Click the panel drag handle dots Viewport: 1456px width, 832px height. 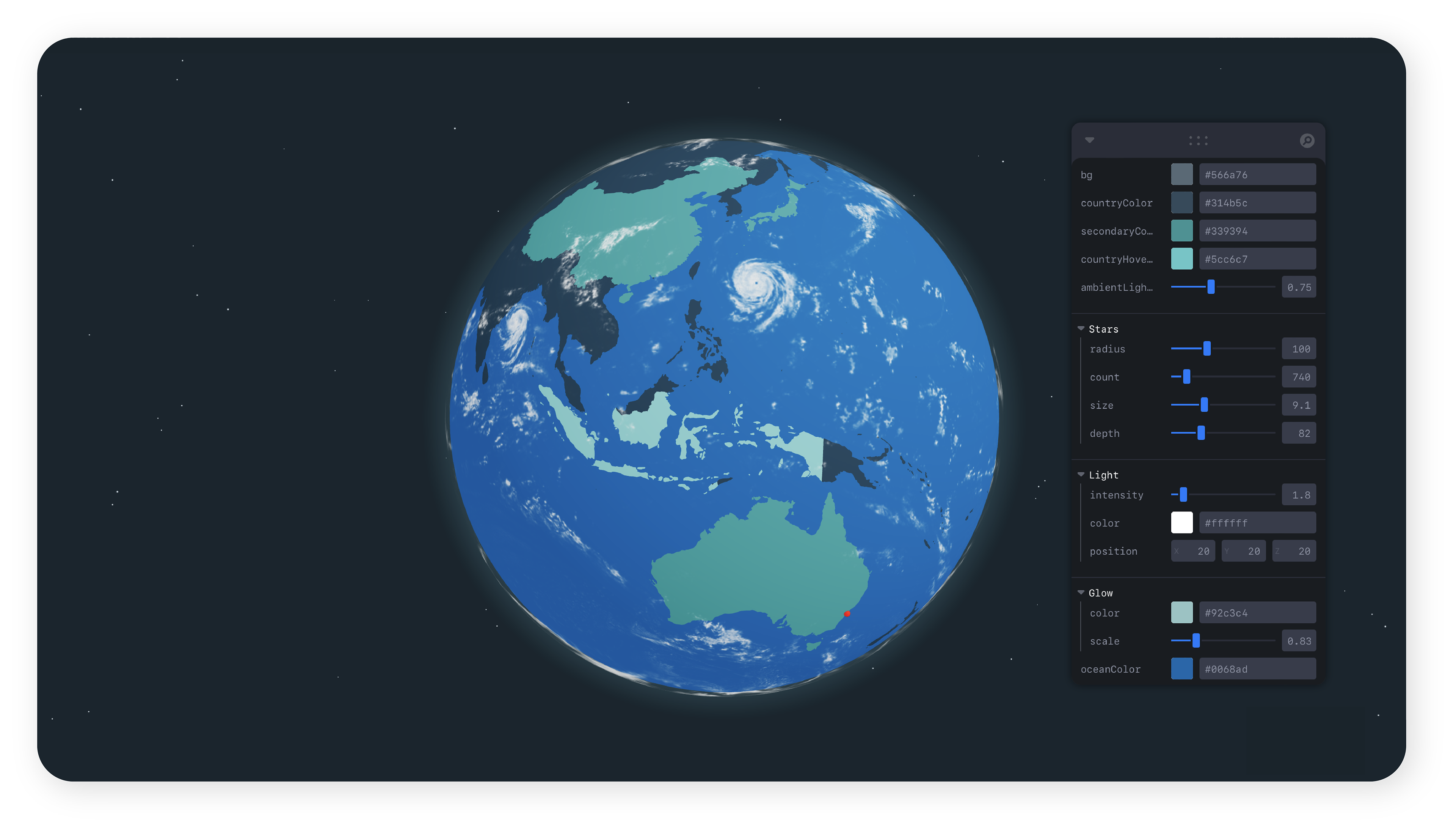point(1198,141)
